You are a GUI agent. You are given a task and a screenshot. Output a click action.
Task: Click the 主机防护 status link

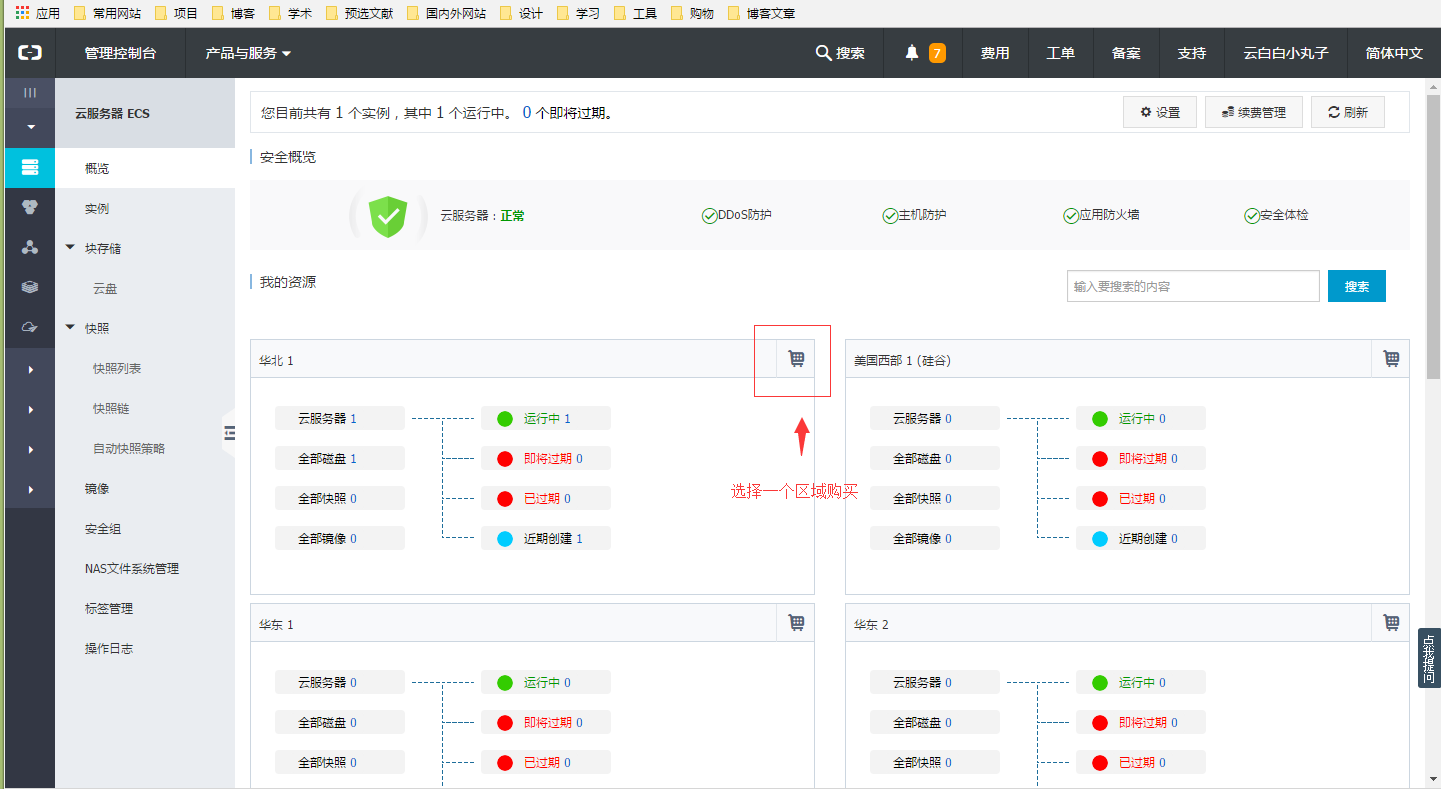(914, 215)
